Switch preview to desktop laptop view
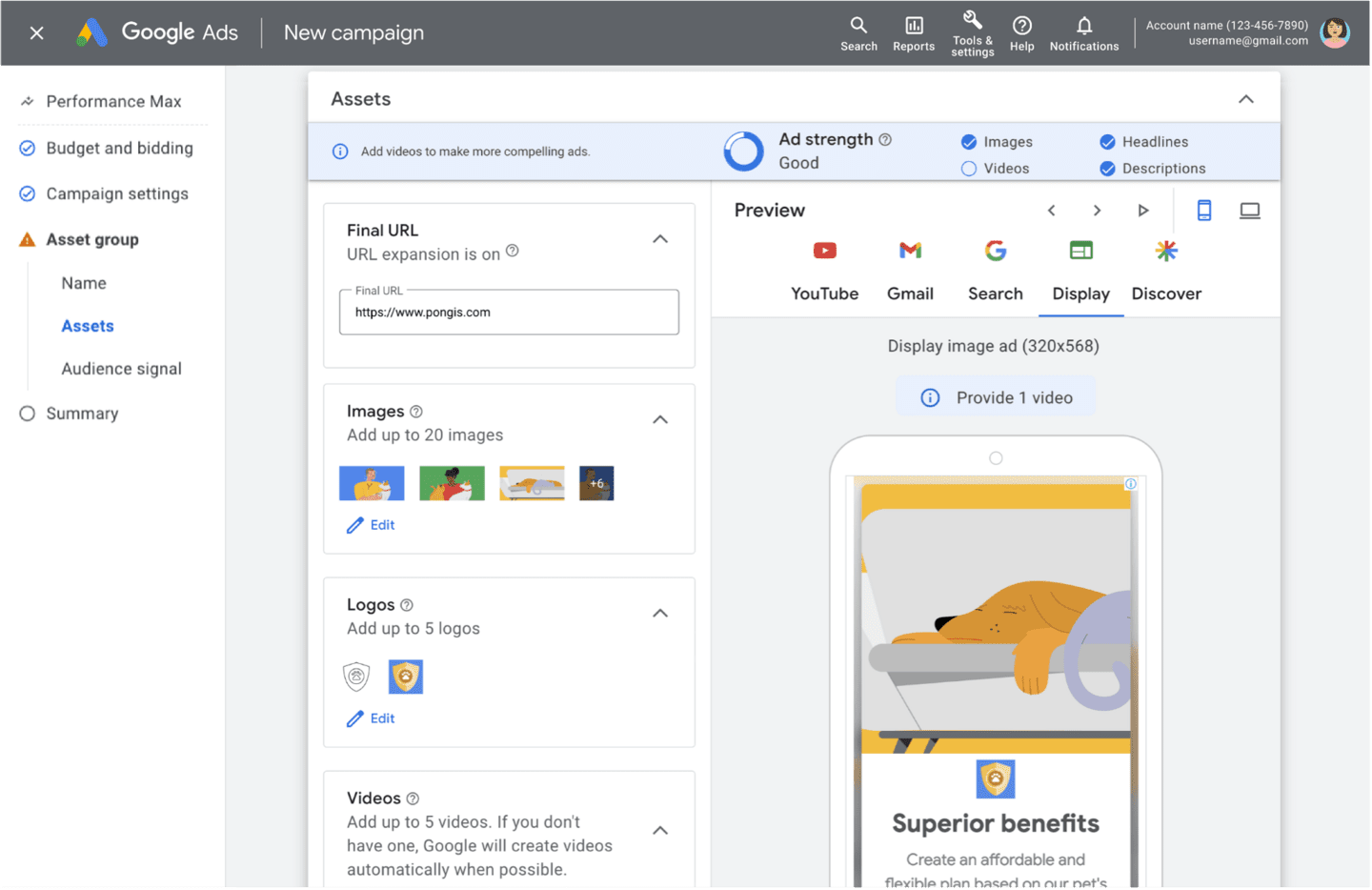This screenshot has width=1372, height=890. pos(1250,211)
